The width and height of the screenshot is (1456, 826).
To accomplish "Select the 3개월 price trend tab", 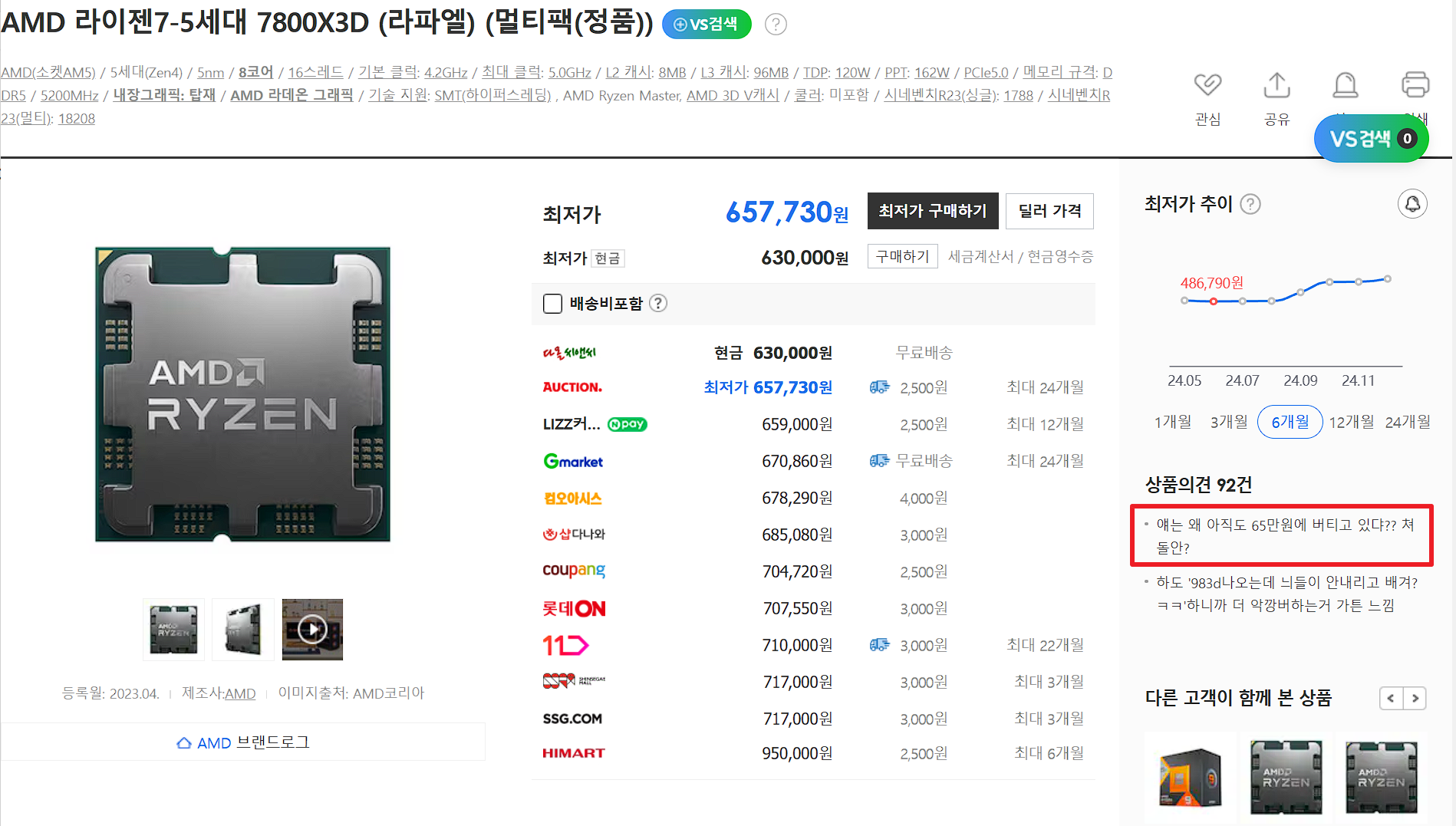I will point(1229,422).
